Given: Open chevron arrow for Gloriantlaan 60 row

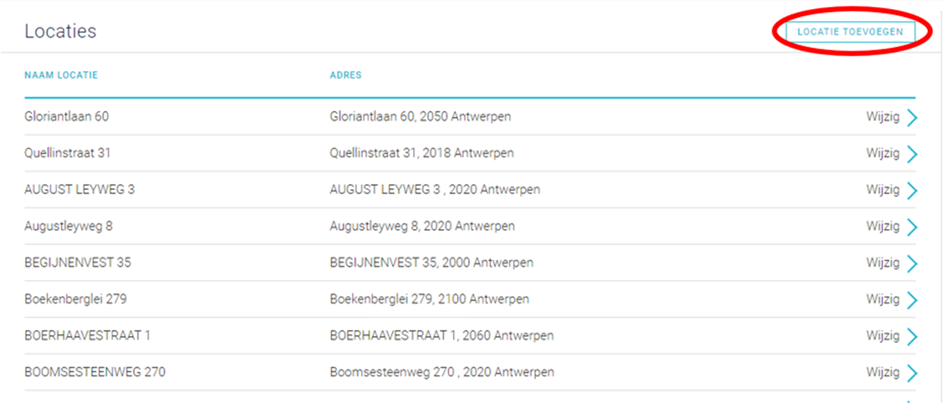Looking at the screenshot, I should pos(912,118).
